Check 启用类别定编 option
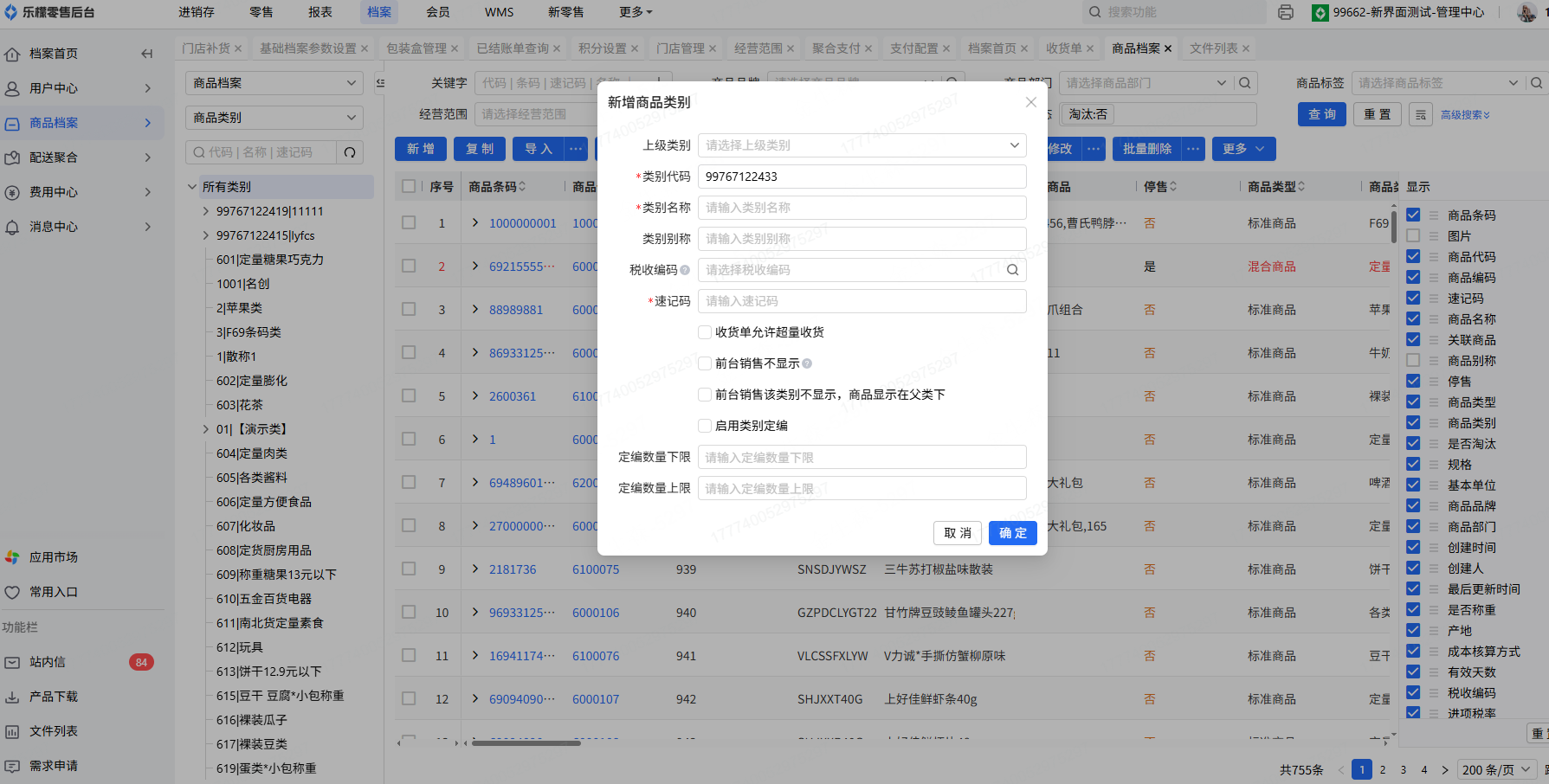Screen dimensions: 1549x784 pos(705,426)
